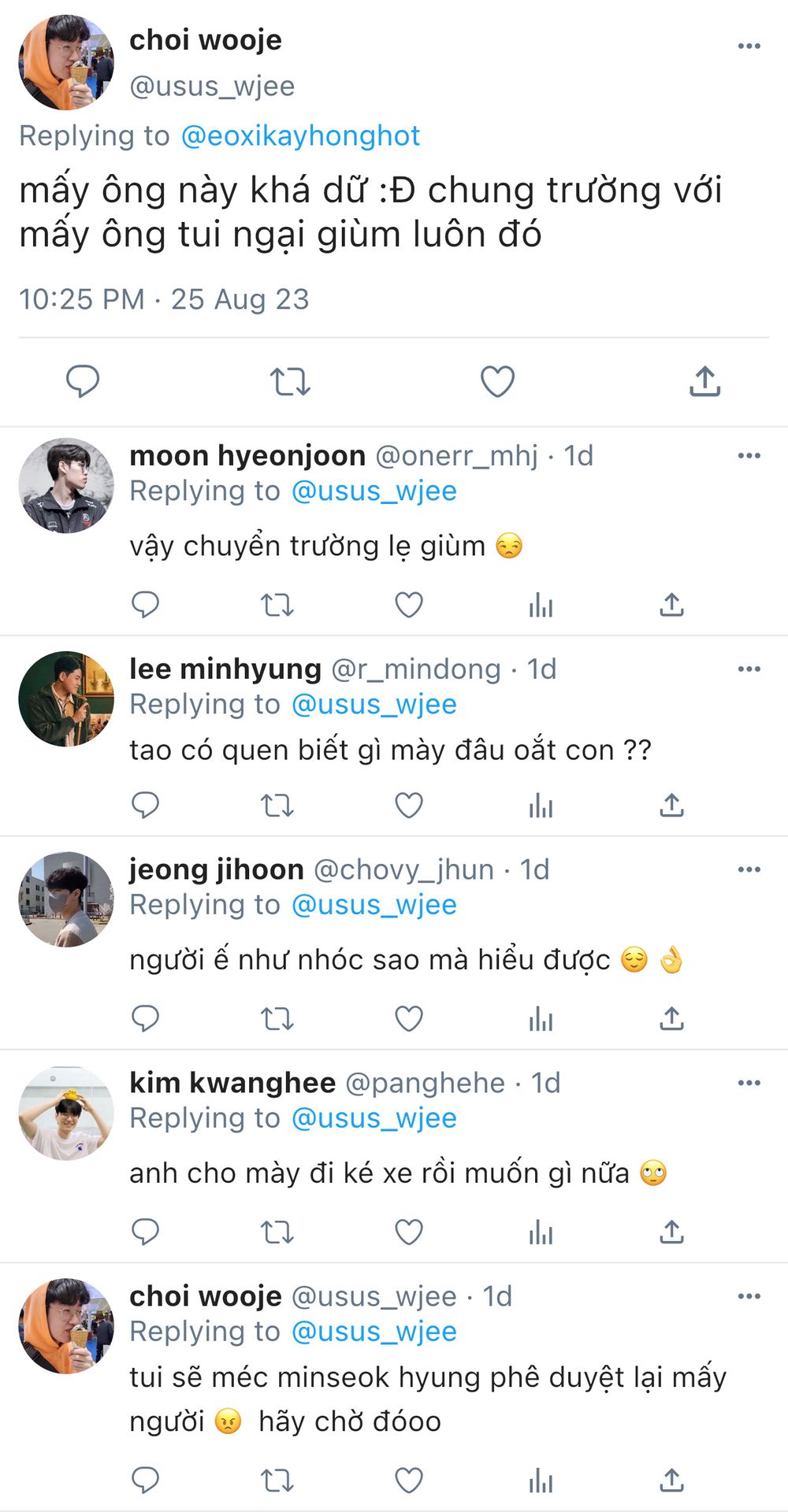Open @usus_wjee link in moon hyeonjoon's reply
Viewport: 788px width, 1512px height.
pyautogui.click(x=374, y=491)
